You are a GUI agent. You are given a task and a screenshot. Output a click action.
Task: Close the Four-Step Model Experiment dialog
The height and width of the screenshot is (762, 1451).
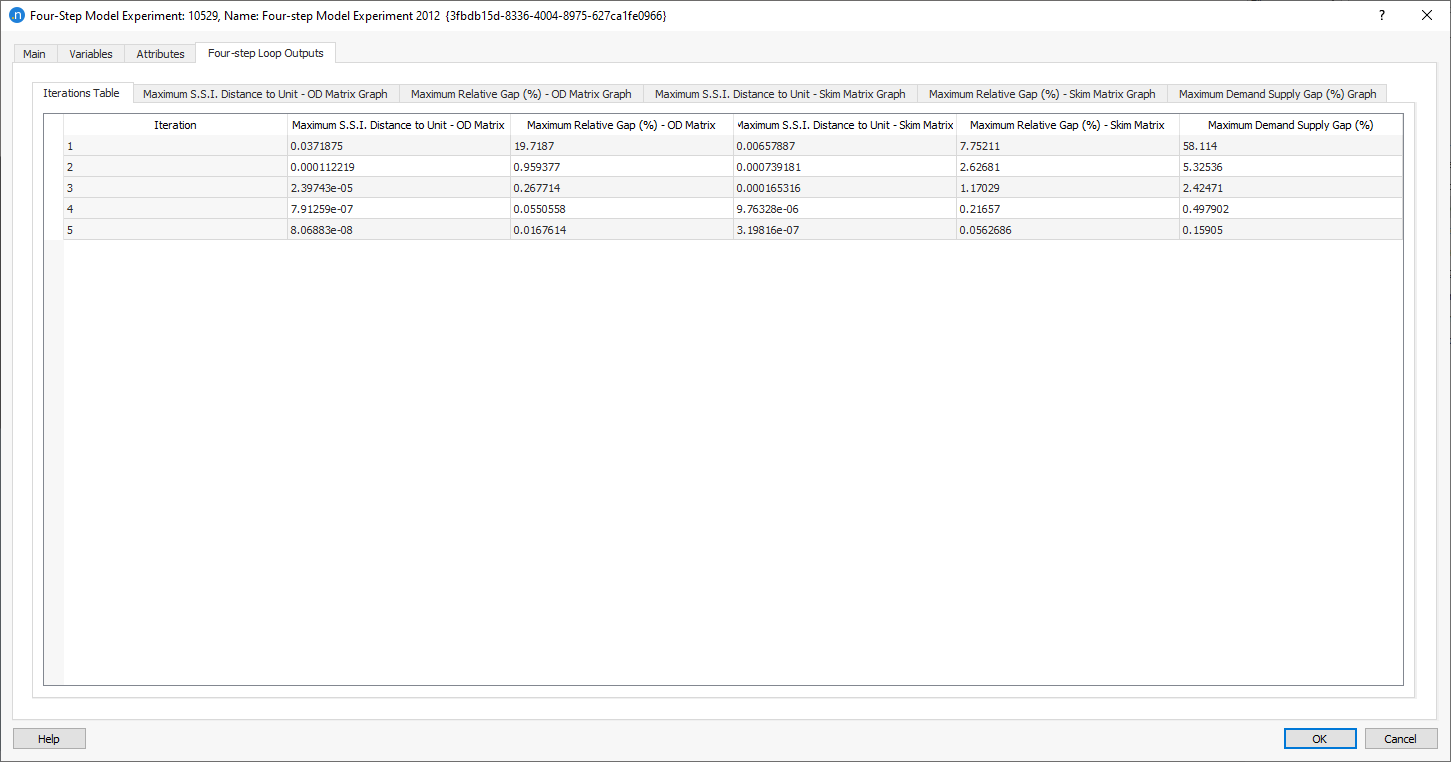click(x=1427, y=16)
